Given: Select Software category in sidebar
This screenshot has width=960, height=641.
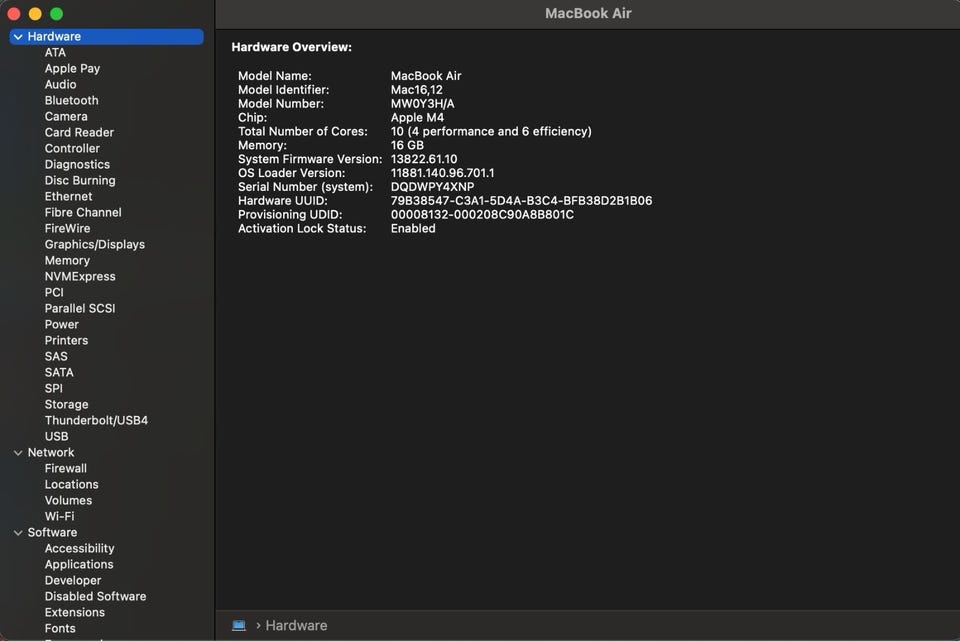Looking at the screenshot, I should [x=52, y=532].
